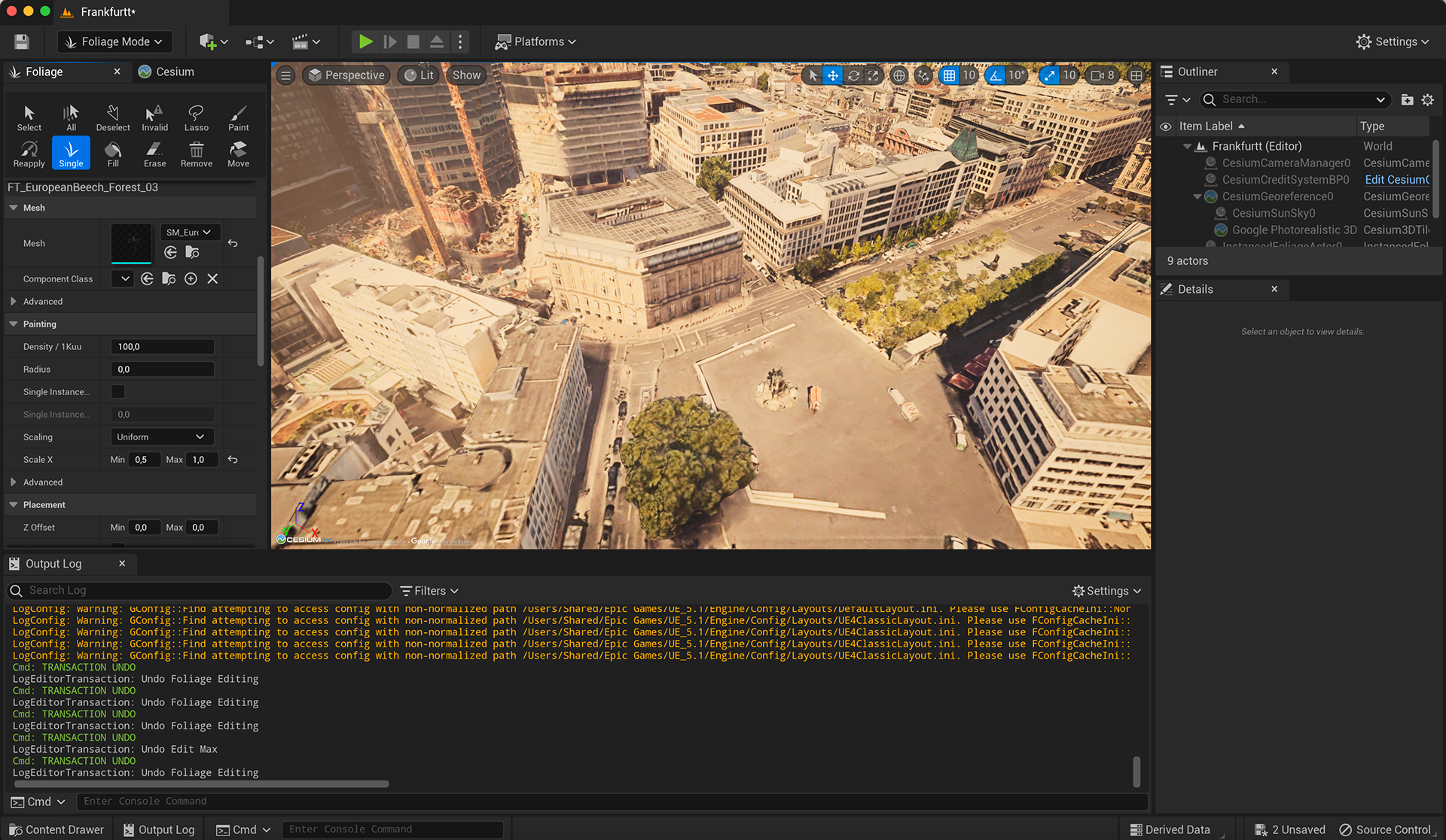Enable the rotate gizmo in viewport
This screenshot has width=1446, height=840.
pos(853,75)
